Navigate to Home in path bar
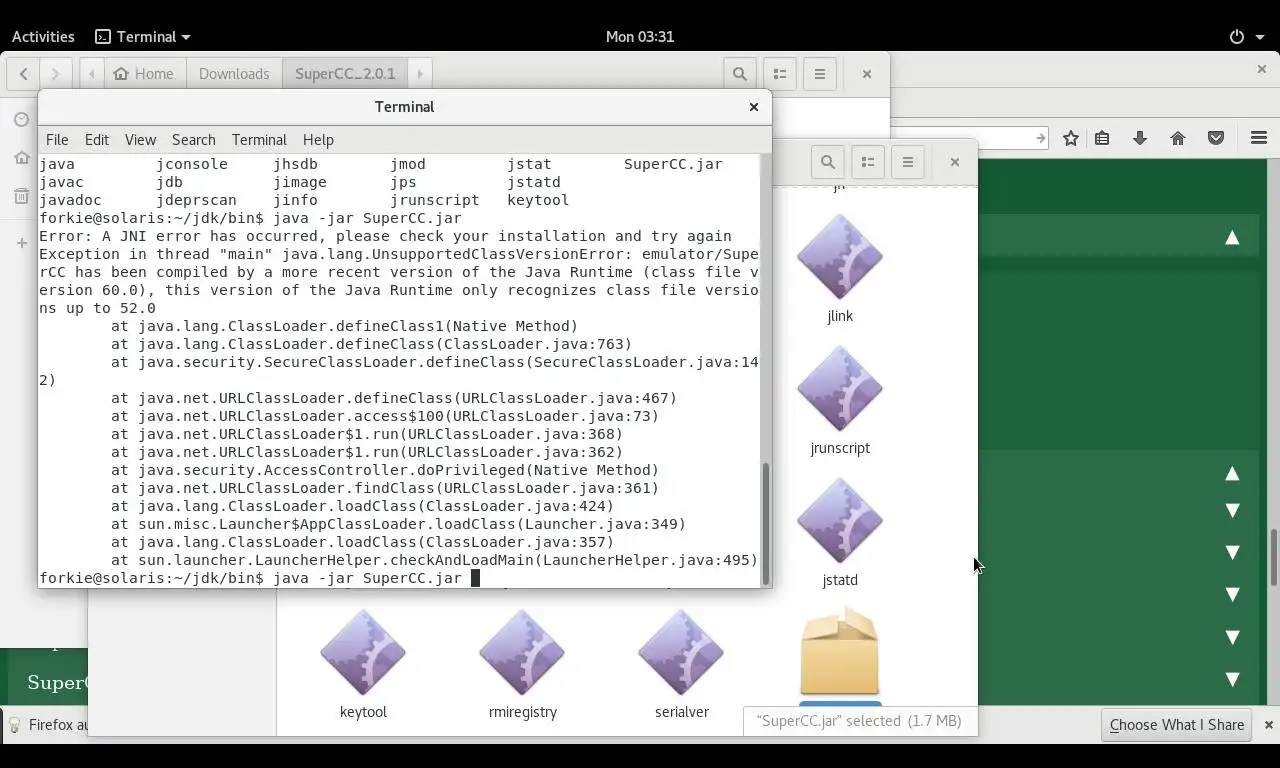 144,74
